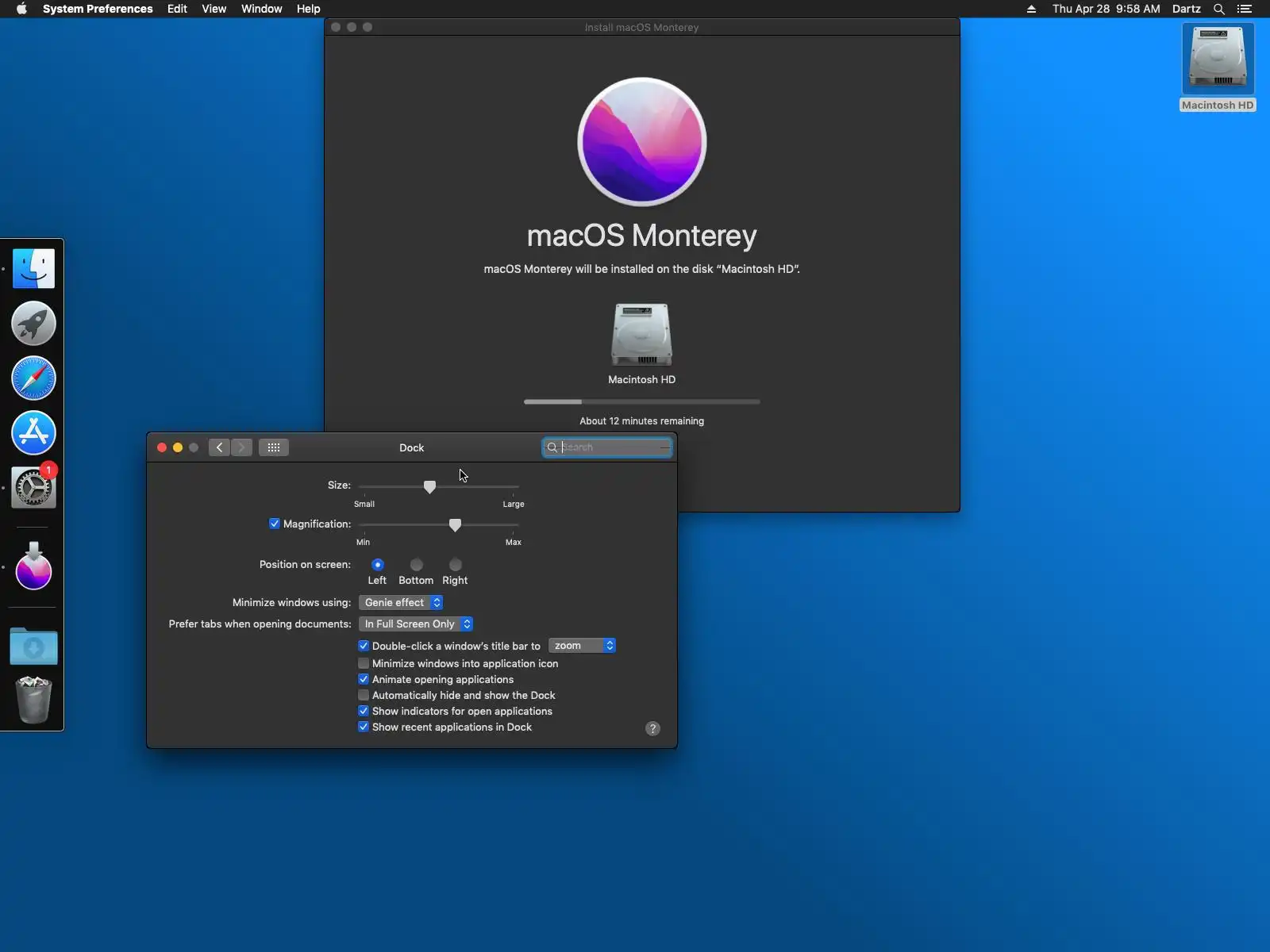Screen dimensions: 1270x952
Task: Open the In Full Screen Only dropdown
Action: pyautogui.click(x=416, y=624)
